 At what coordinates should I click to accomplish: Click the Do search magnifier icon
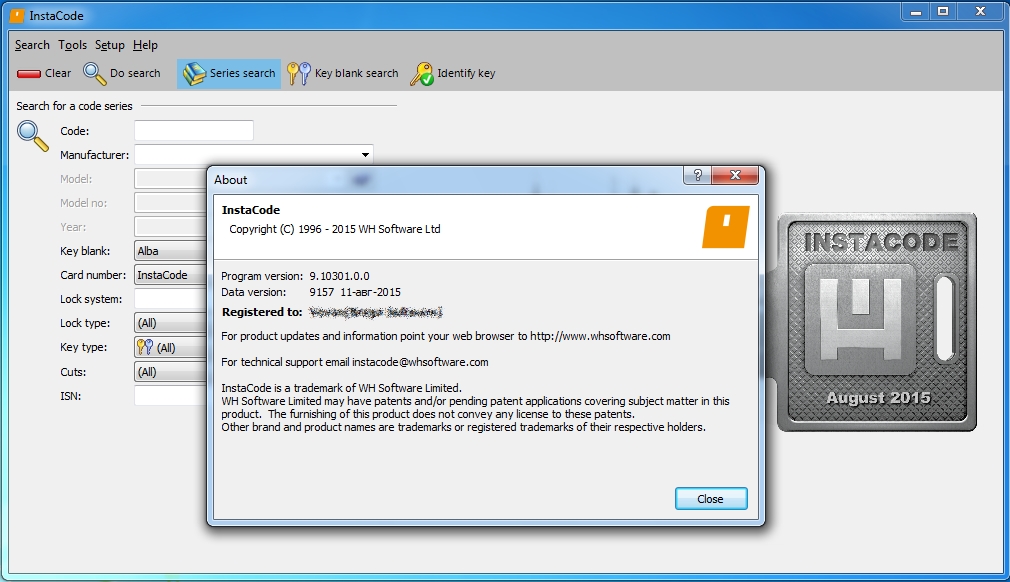(x=95, y=73)
